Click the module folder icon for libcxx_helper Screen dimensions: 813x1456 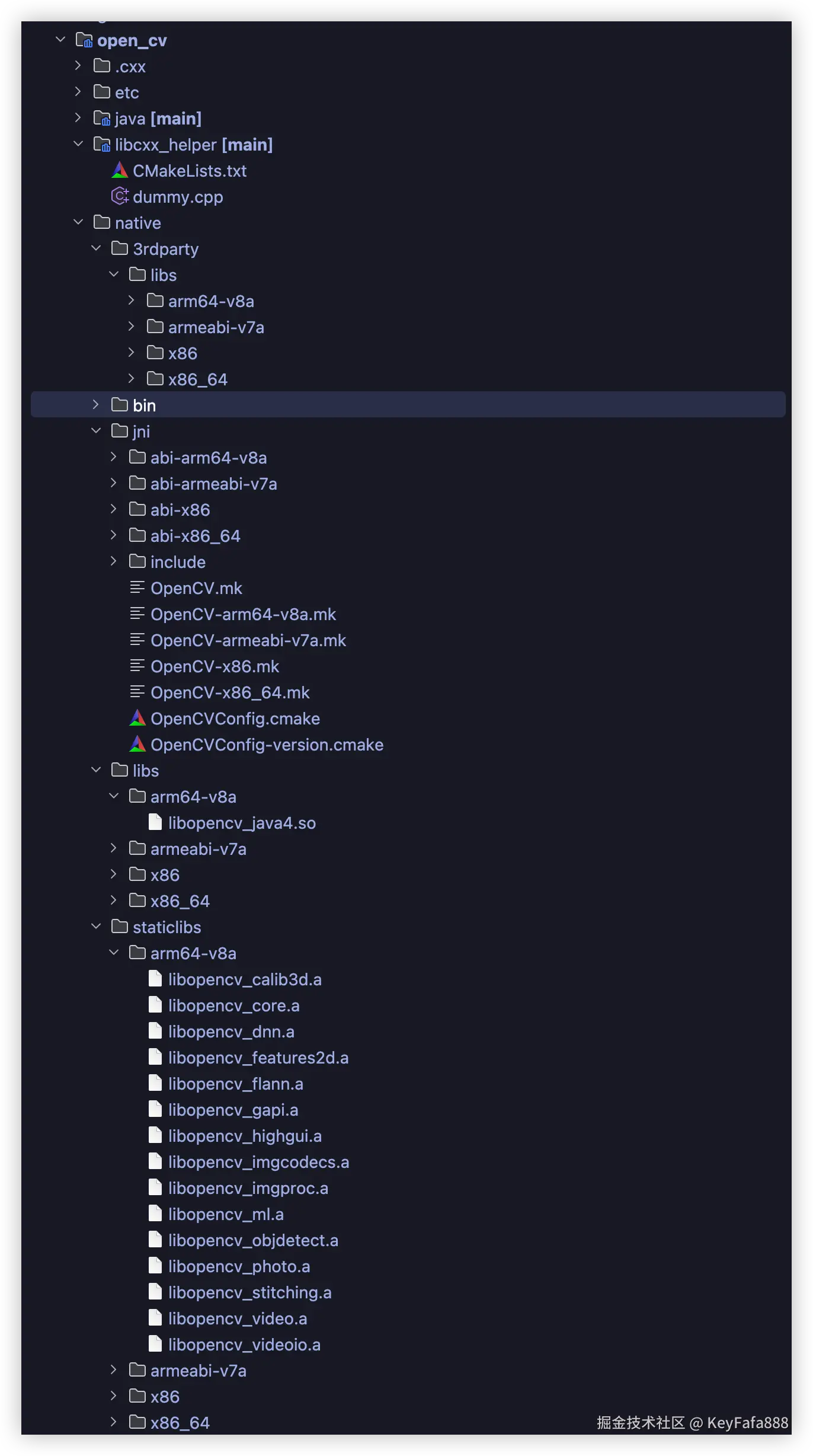(102, 145)
